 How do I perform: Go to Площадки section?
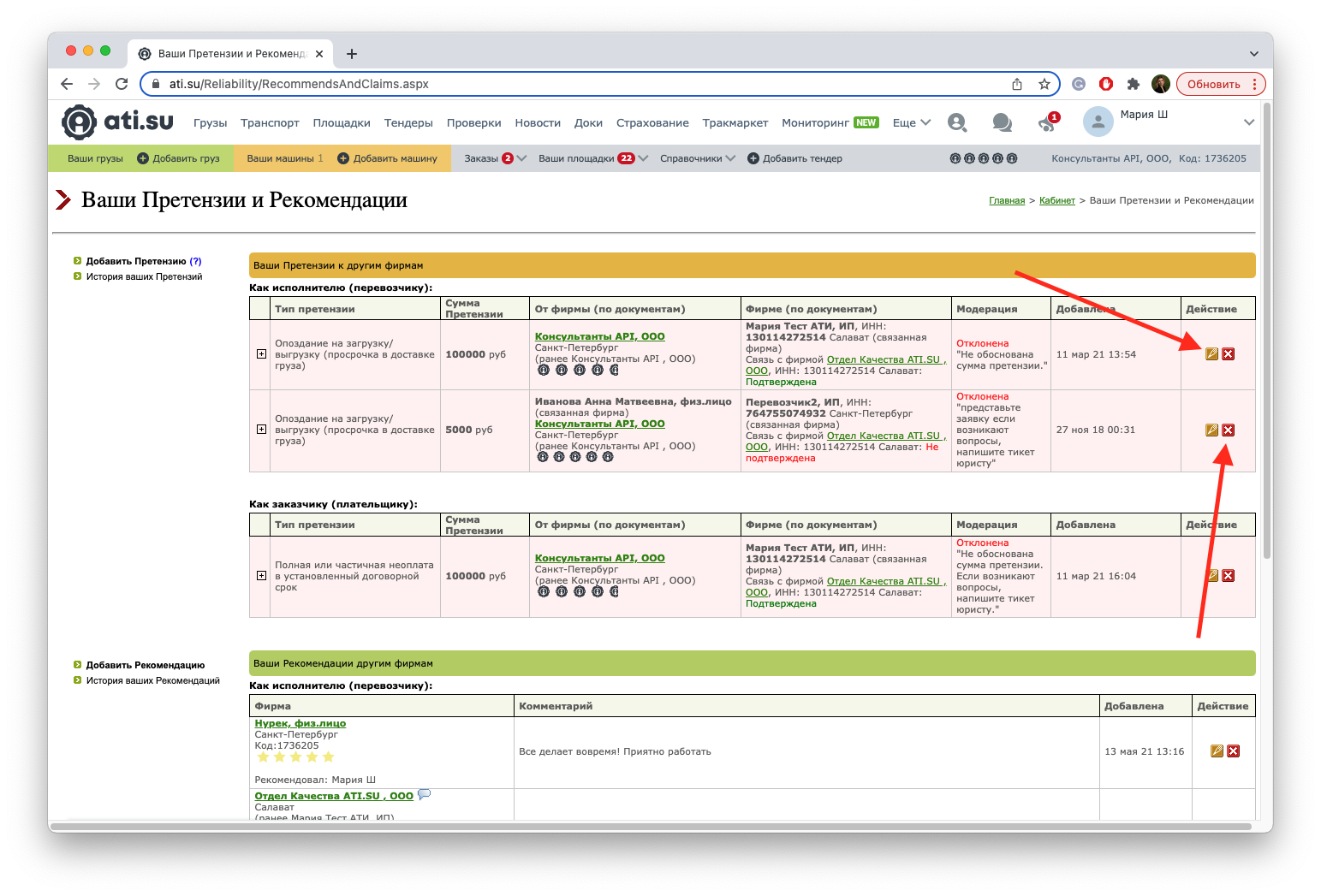(x=342, y=123)
